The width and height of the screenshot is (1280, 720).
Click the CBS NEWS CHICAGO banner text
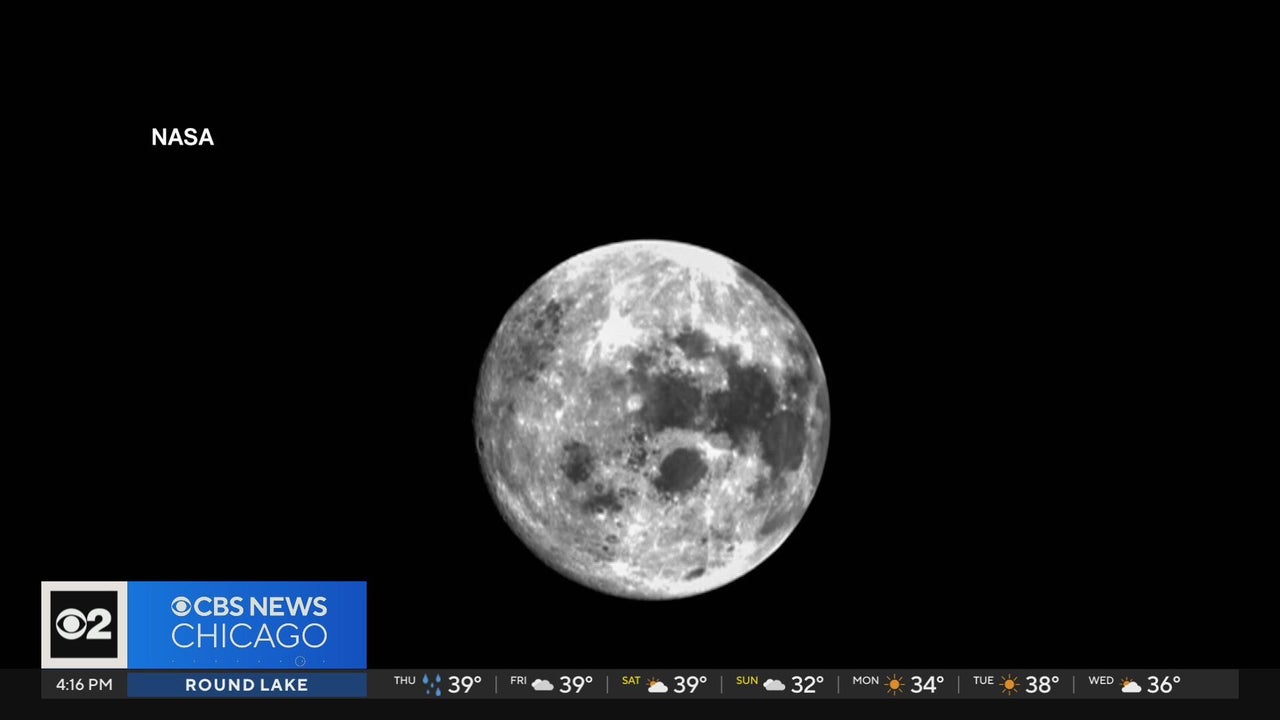(249, 621)
